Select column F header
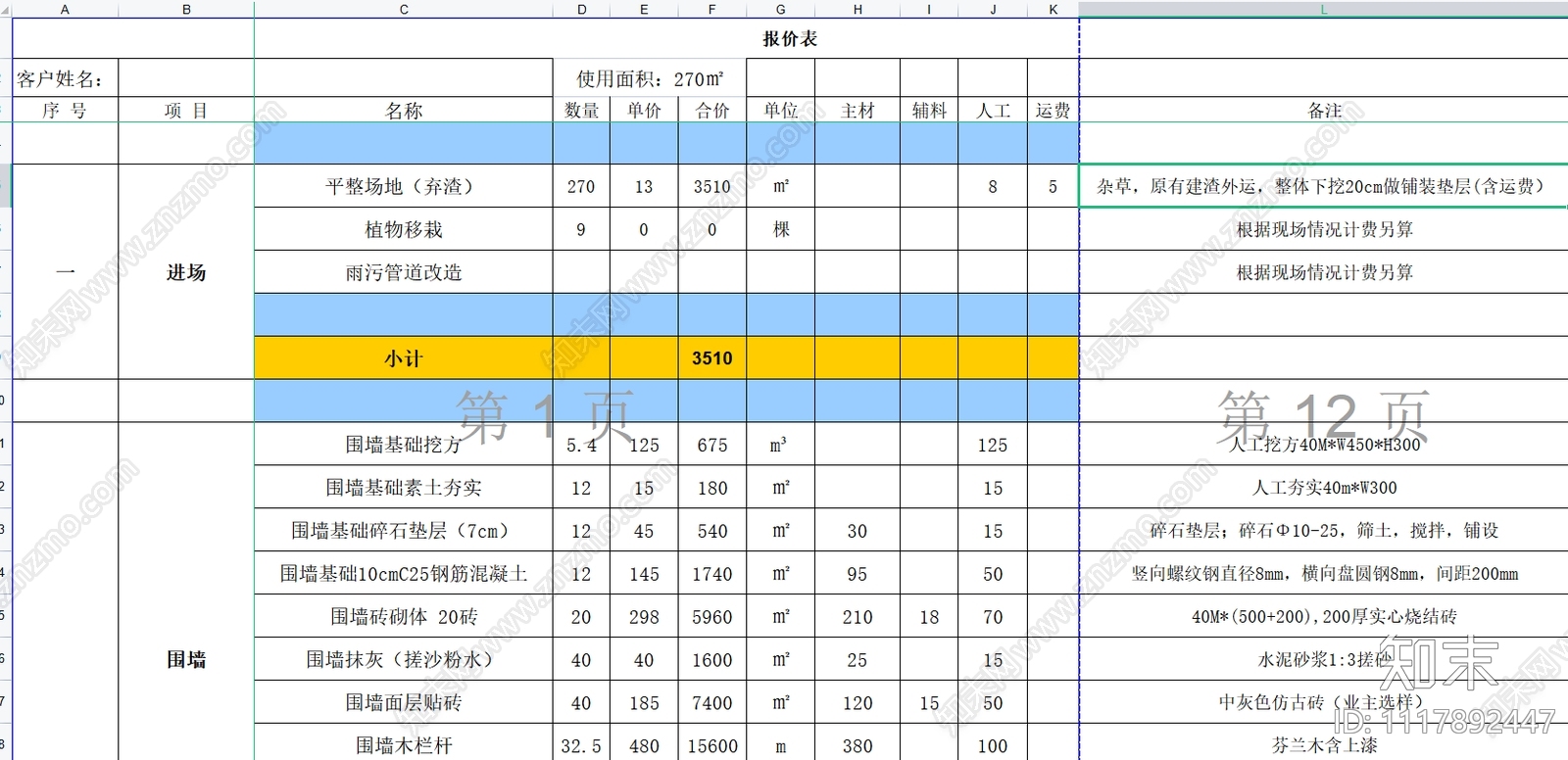The height and width of the screenshot is (760, 1568). pyautogui.click(x=712, y=9)
